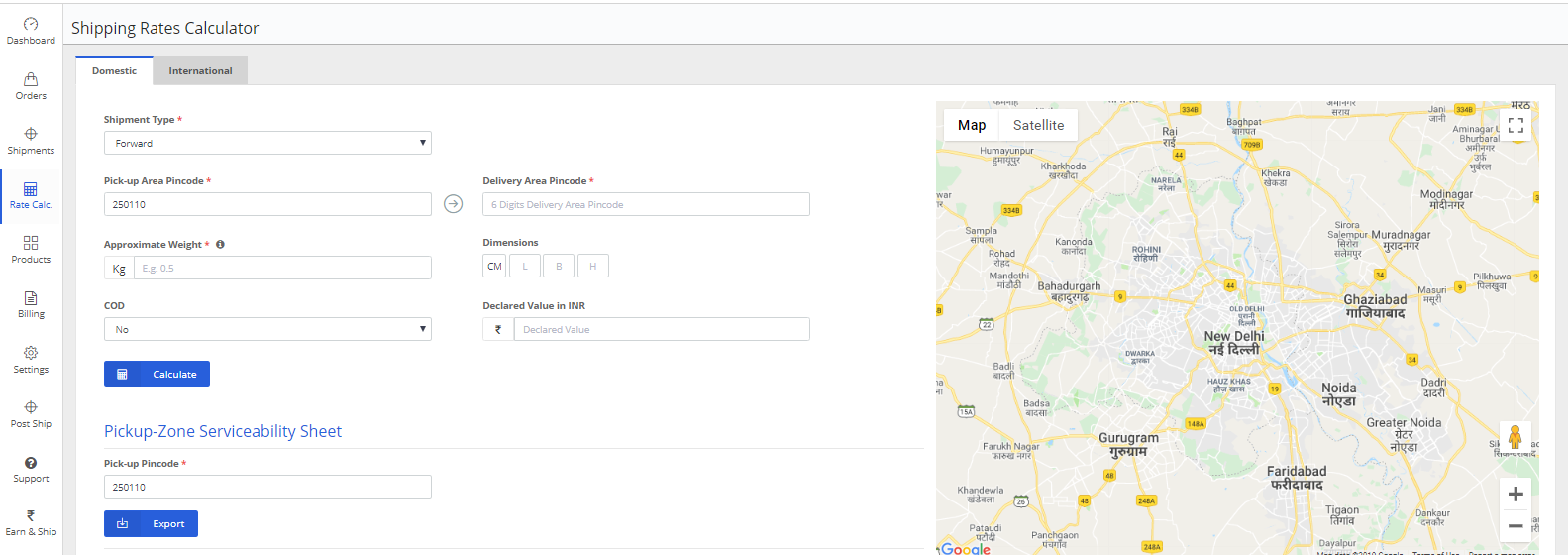
Task: Click the Calculate button
Action: [157, 374]
